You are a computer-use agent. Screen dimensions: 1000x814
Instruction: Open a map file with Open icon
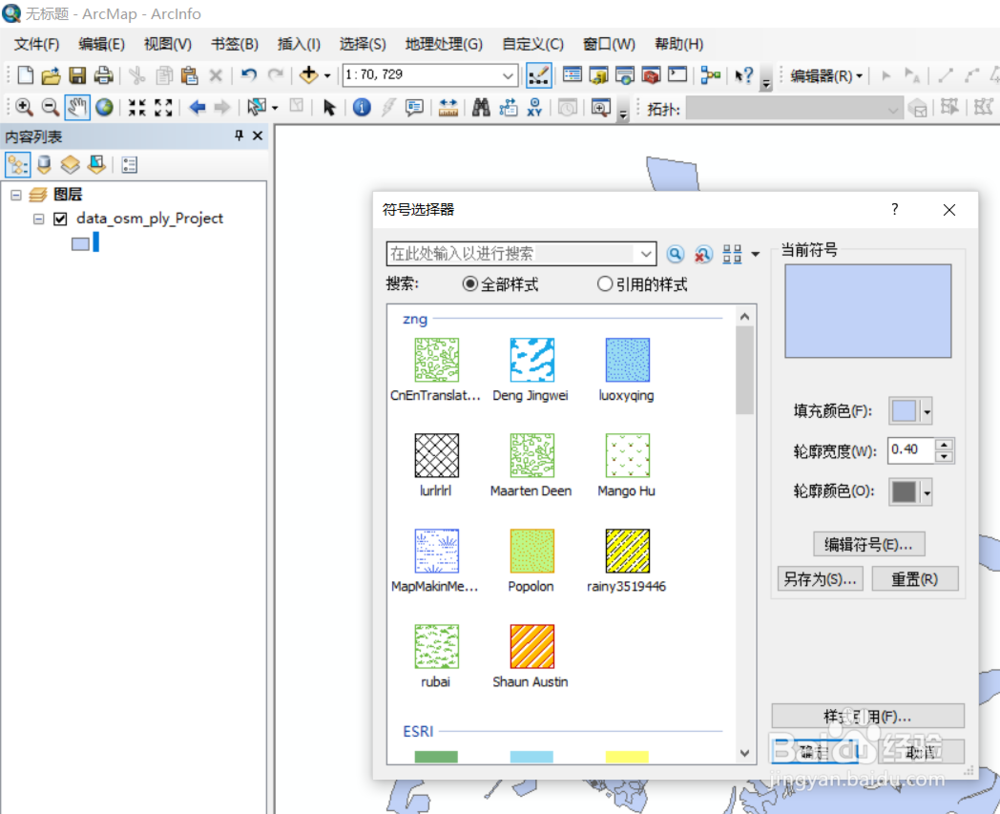(51, 76)
